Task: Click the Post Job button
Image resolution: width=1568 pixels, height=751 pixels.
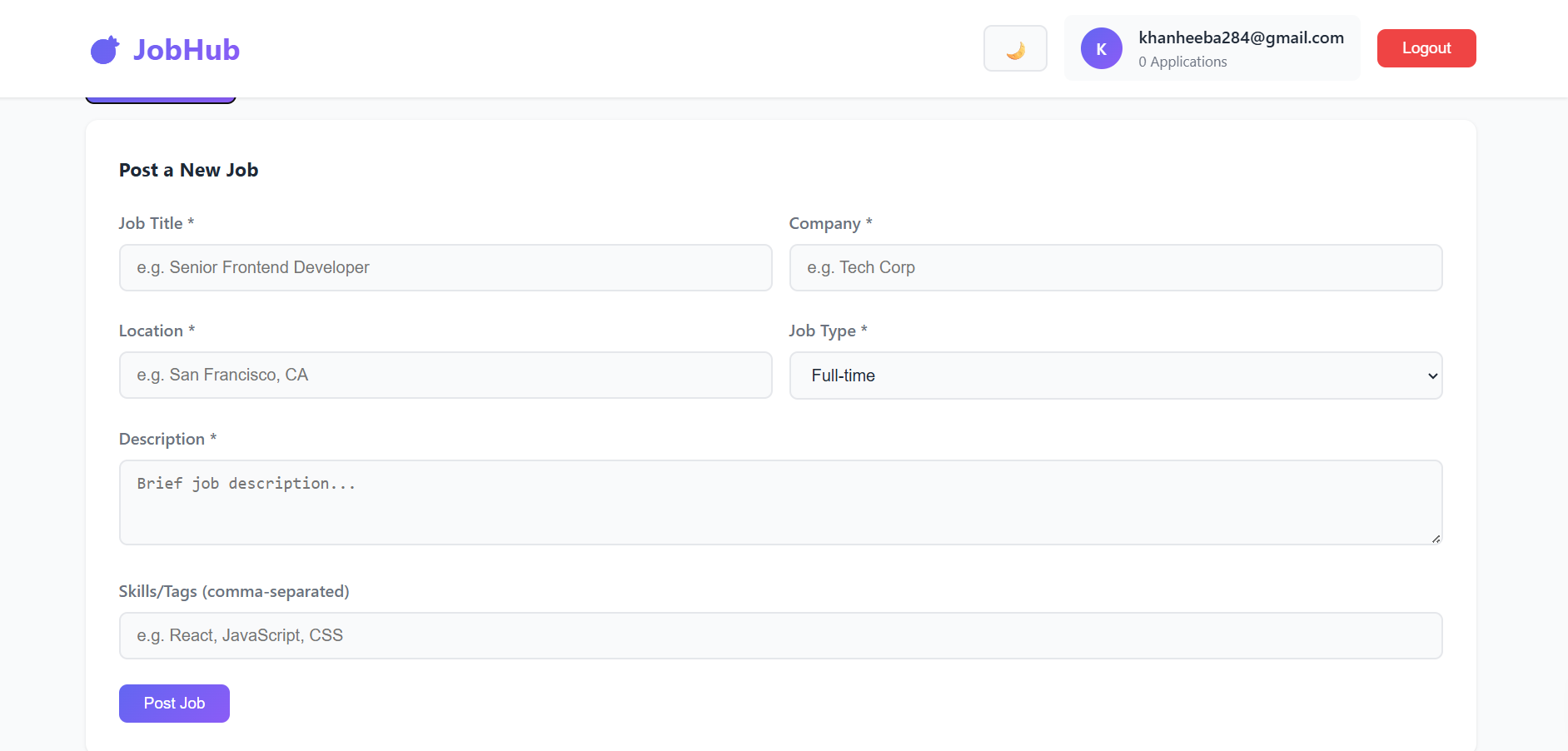Action: pyautogui.click(x=174, y=703)
